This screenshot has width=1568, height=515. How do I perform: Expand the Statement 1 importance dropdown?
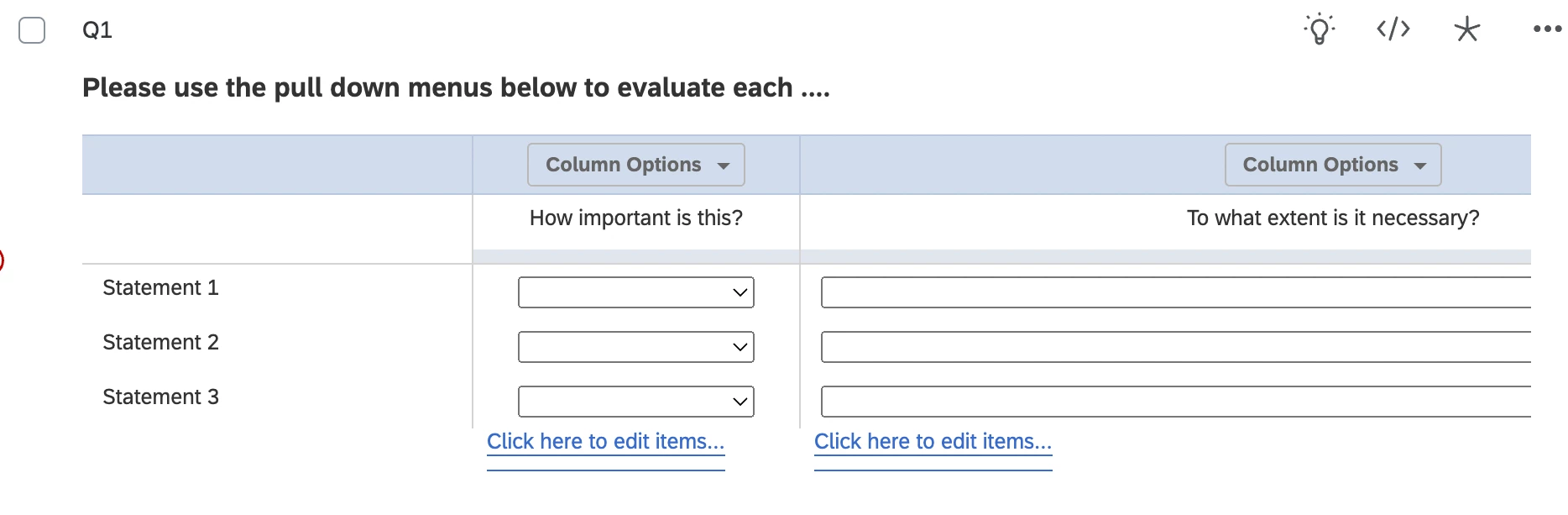(x=636, y=292)
